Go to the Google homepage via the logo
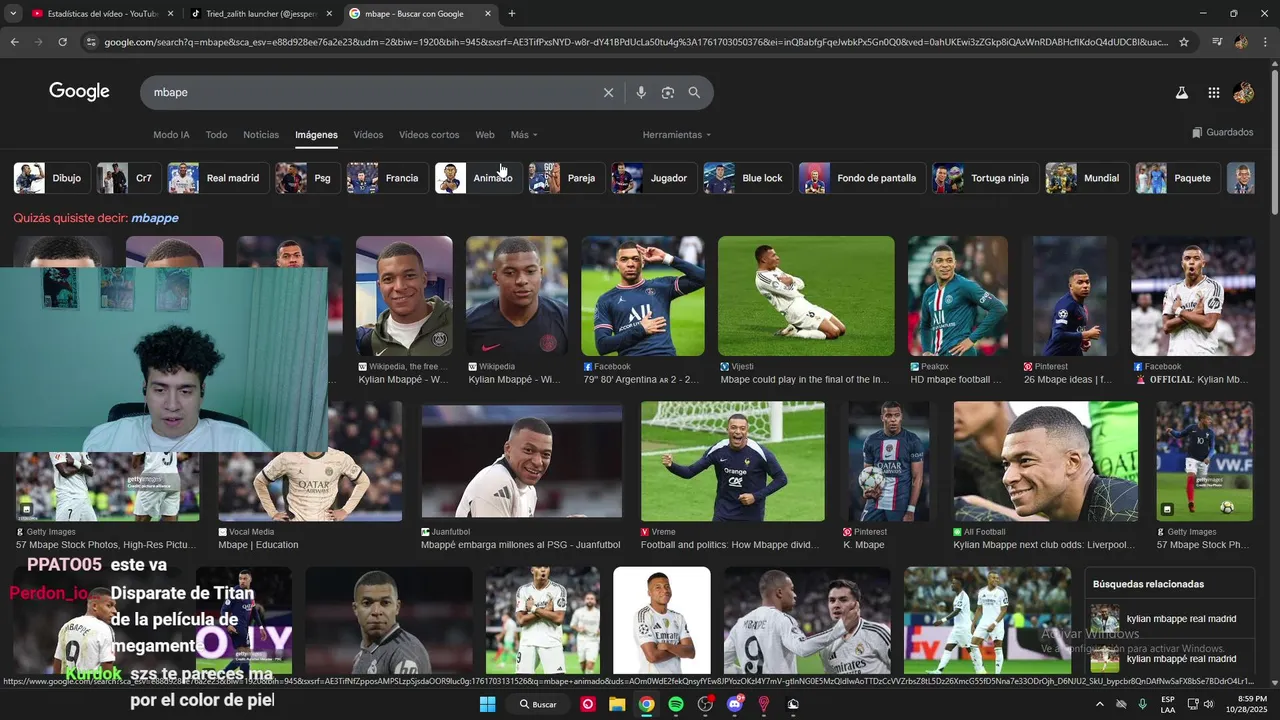The width and height of the screenshot is (1280, 720). coord(79,92)
